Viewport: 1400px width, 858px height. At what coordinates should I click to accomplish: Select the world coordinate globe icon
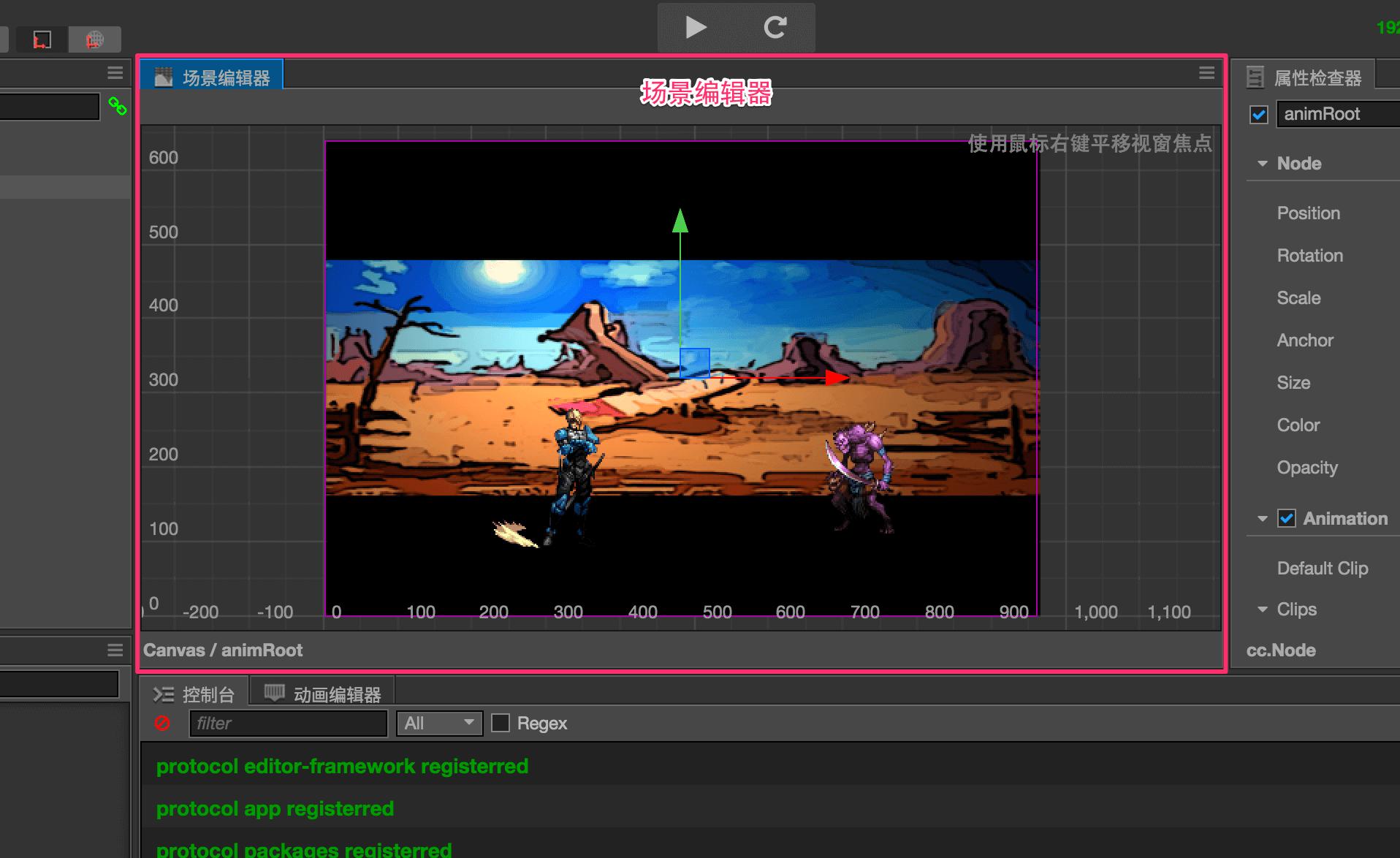[x=94, y=39]
